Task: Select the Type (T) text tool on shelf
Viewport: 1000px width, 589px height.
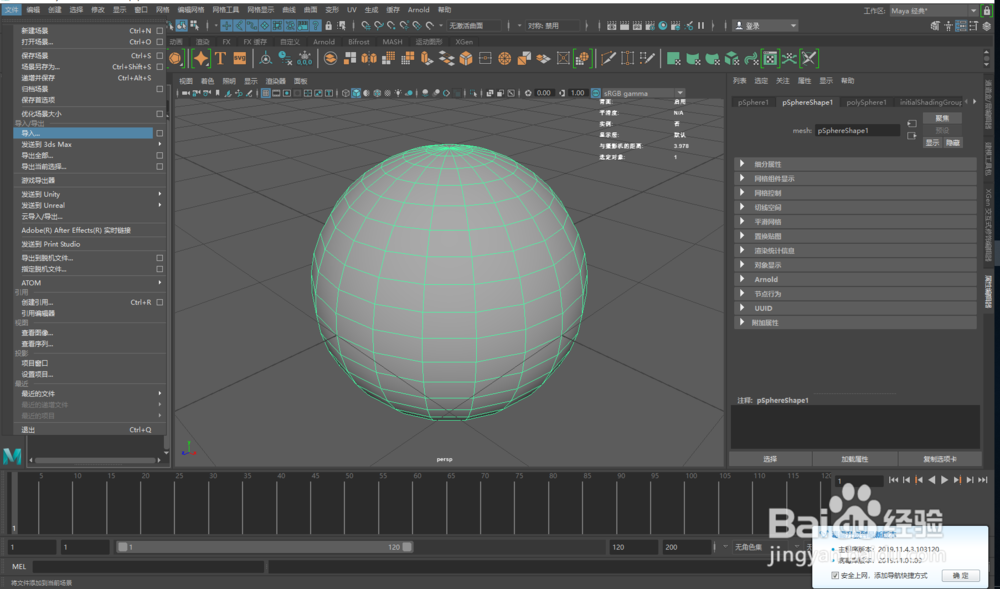Action: pyautogui.click(x=220, y=59)
